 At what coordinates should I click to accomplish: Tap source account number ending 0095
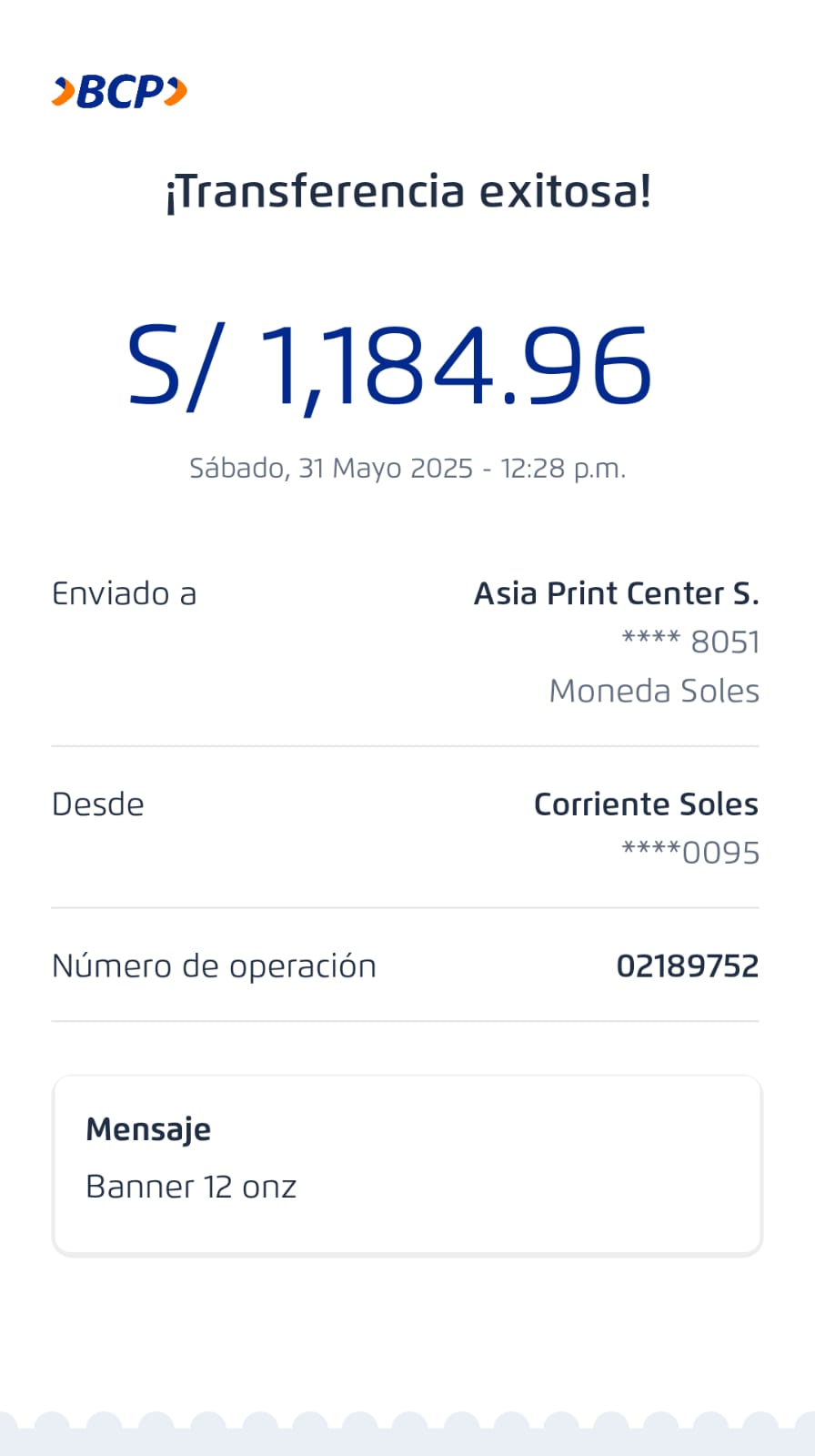tap(690, 854)
